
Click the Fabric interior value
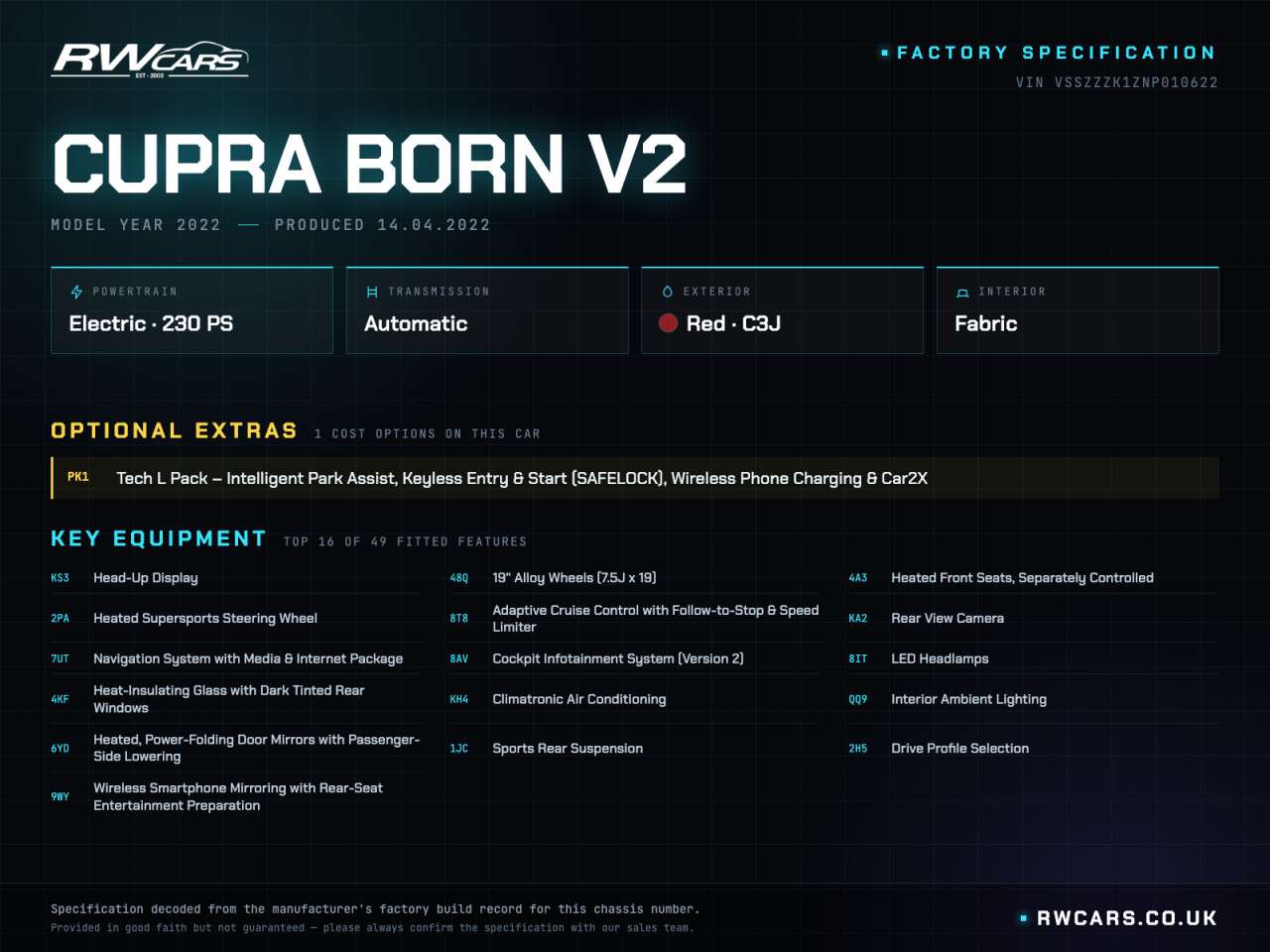986,323
